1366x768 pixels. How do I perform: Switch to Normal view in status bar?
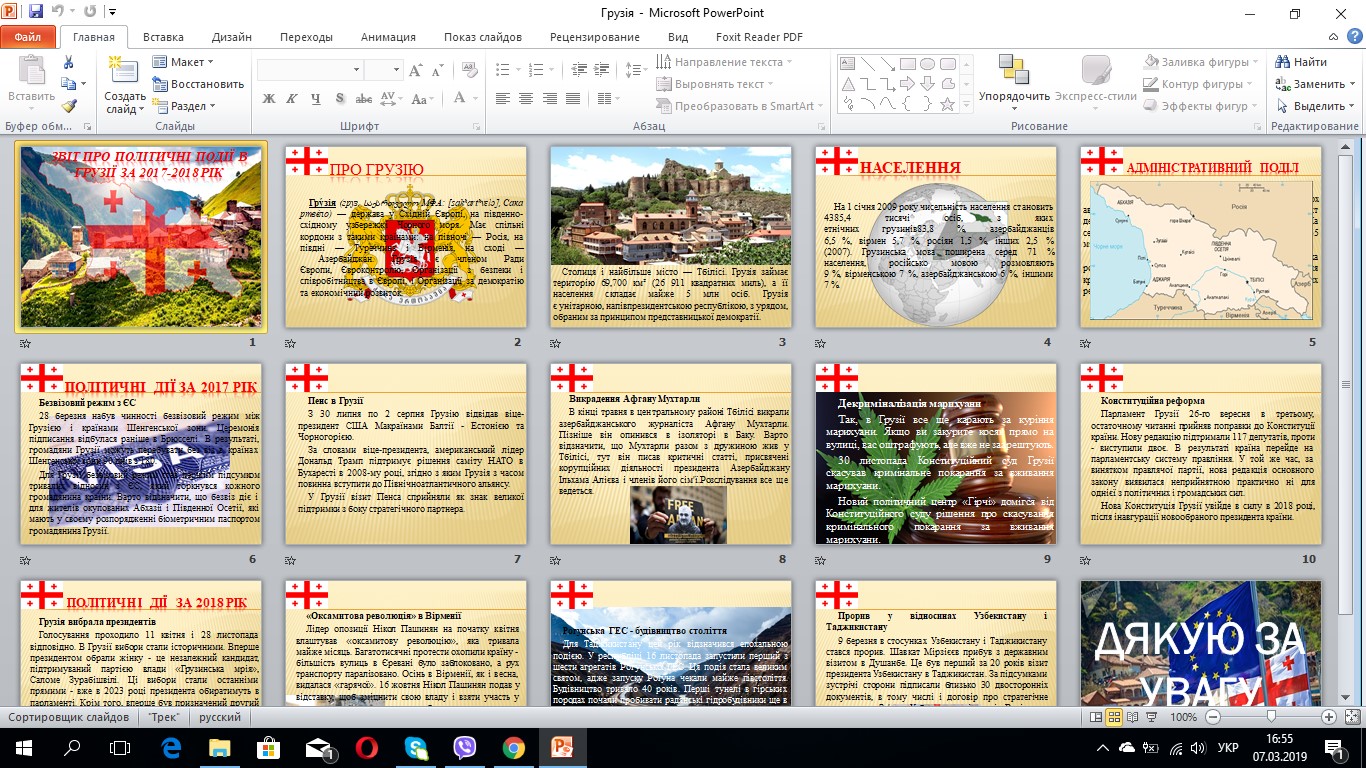[x=1098, y=717]
